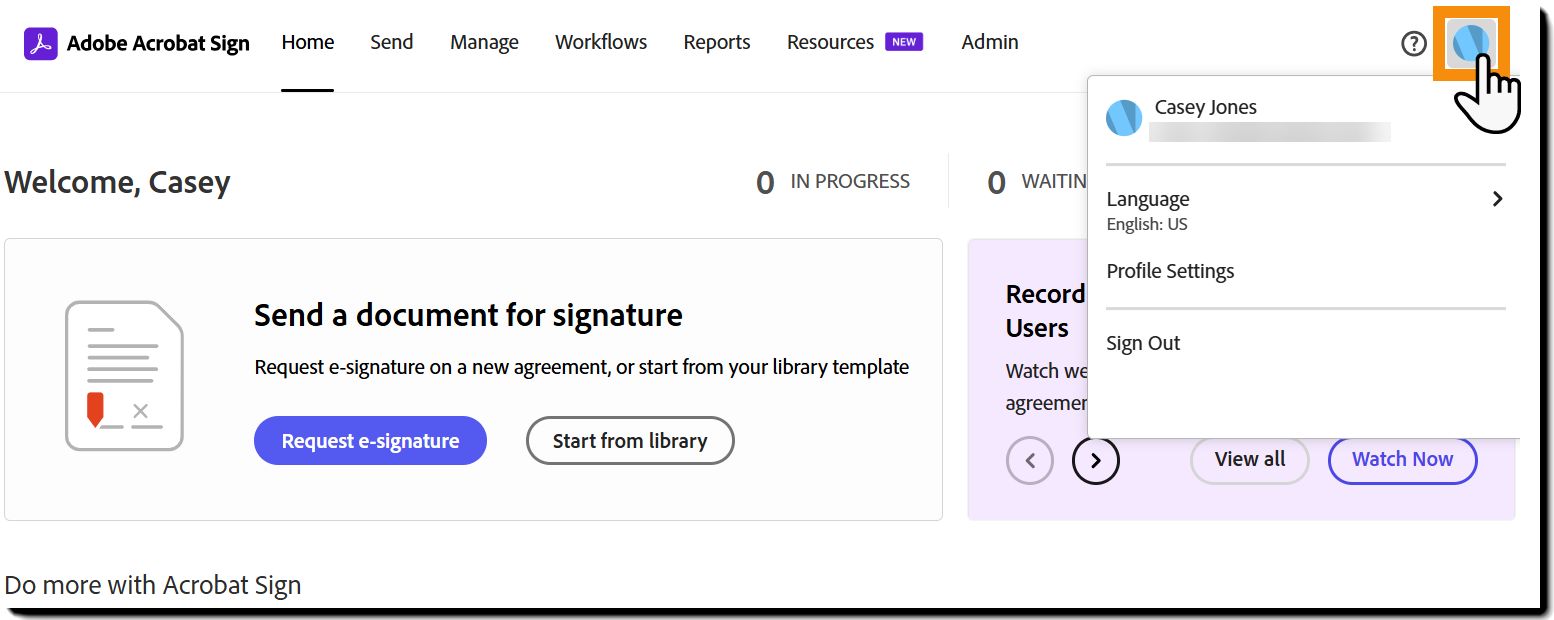Click the View all button

(1250, 459)
